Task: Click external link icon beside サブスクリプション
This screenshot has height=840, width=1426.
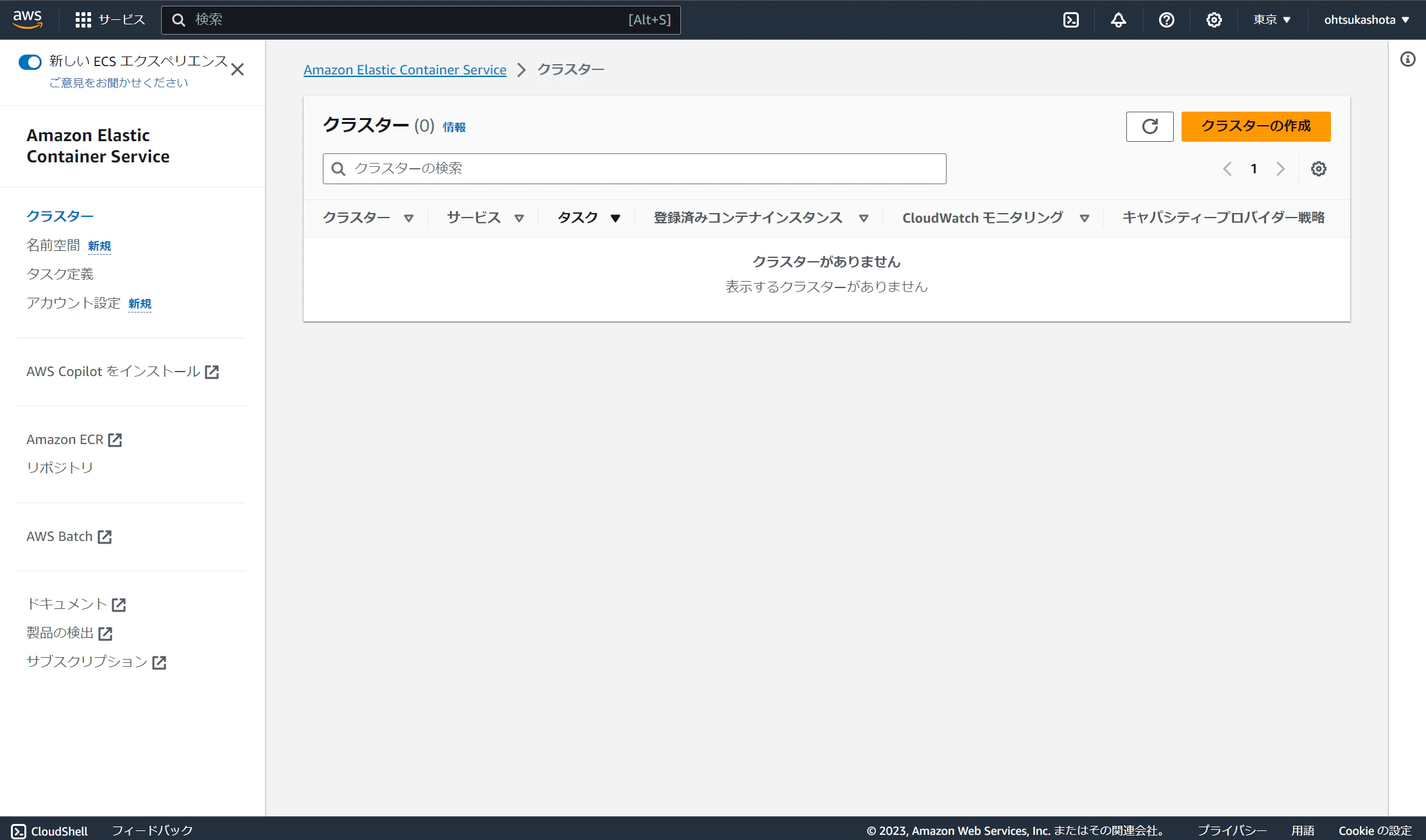Action: [159, 663]
